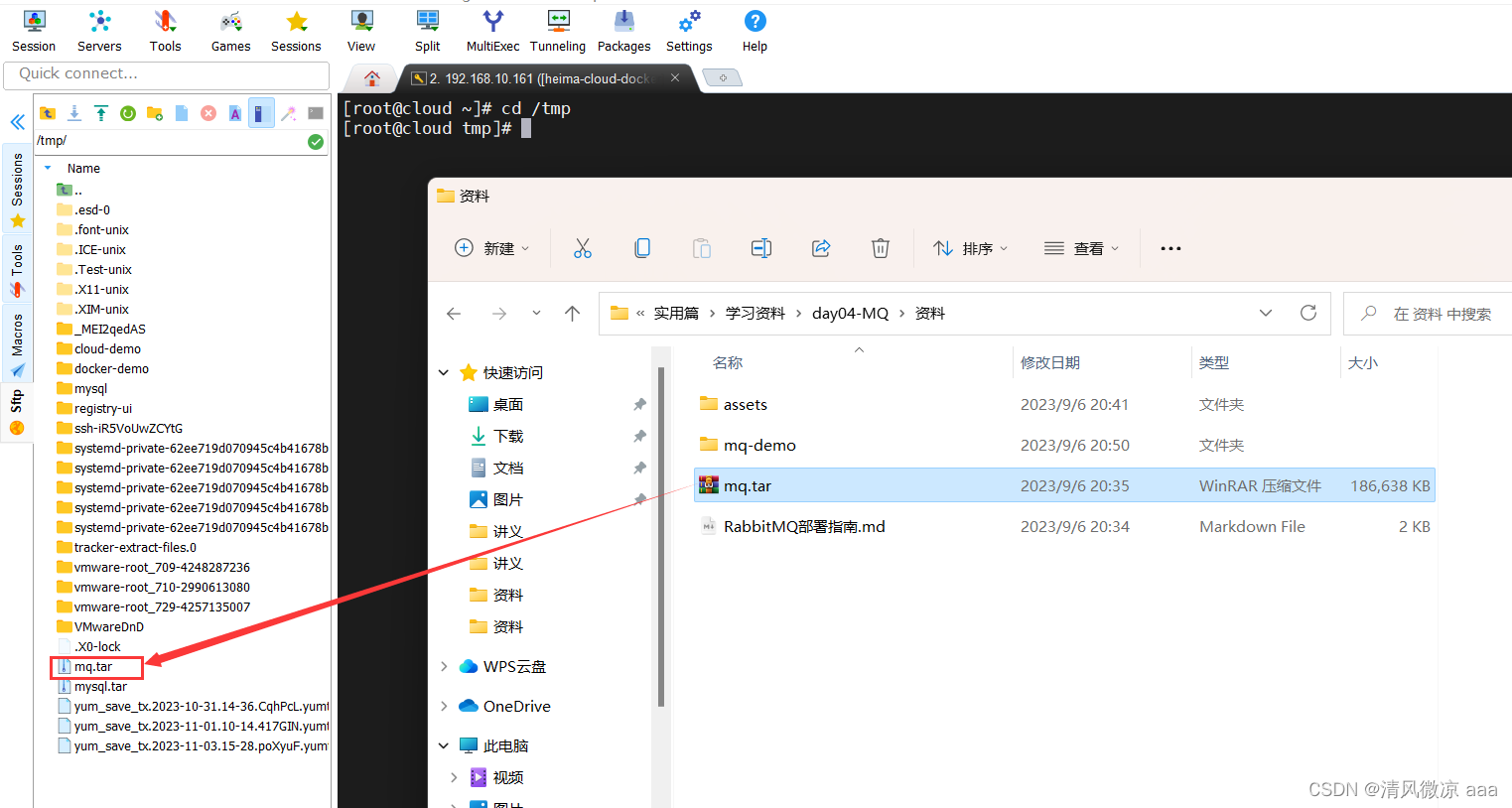Sort by 修改日期 column header

pos(1050,363)
